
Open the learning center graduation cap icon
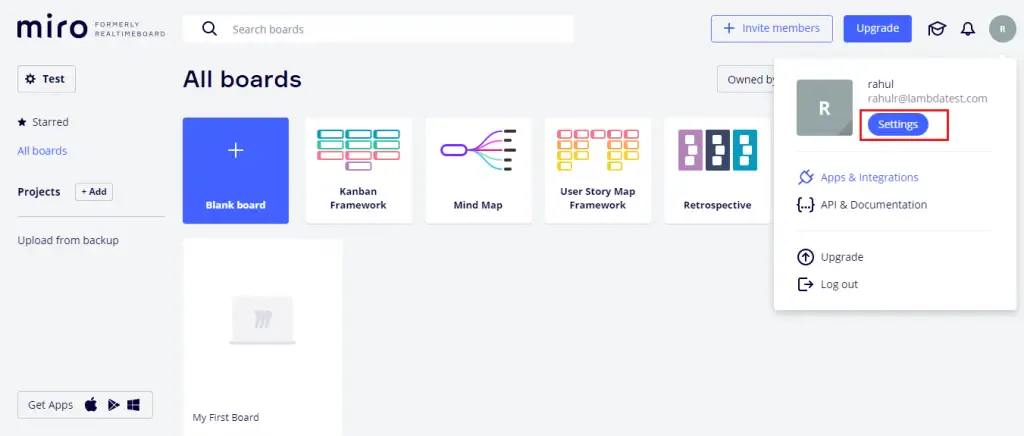[x=936, y=28]
